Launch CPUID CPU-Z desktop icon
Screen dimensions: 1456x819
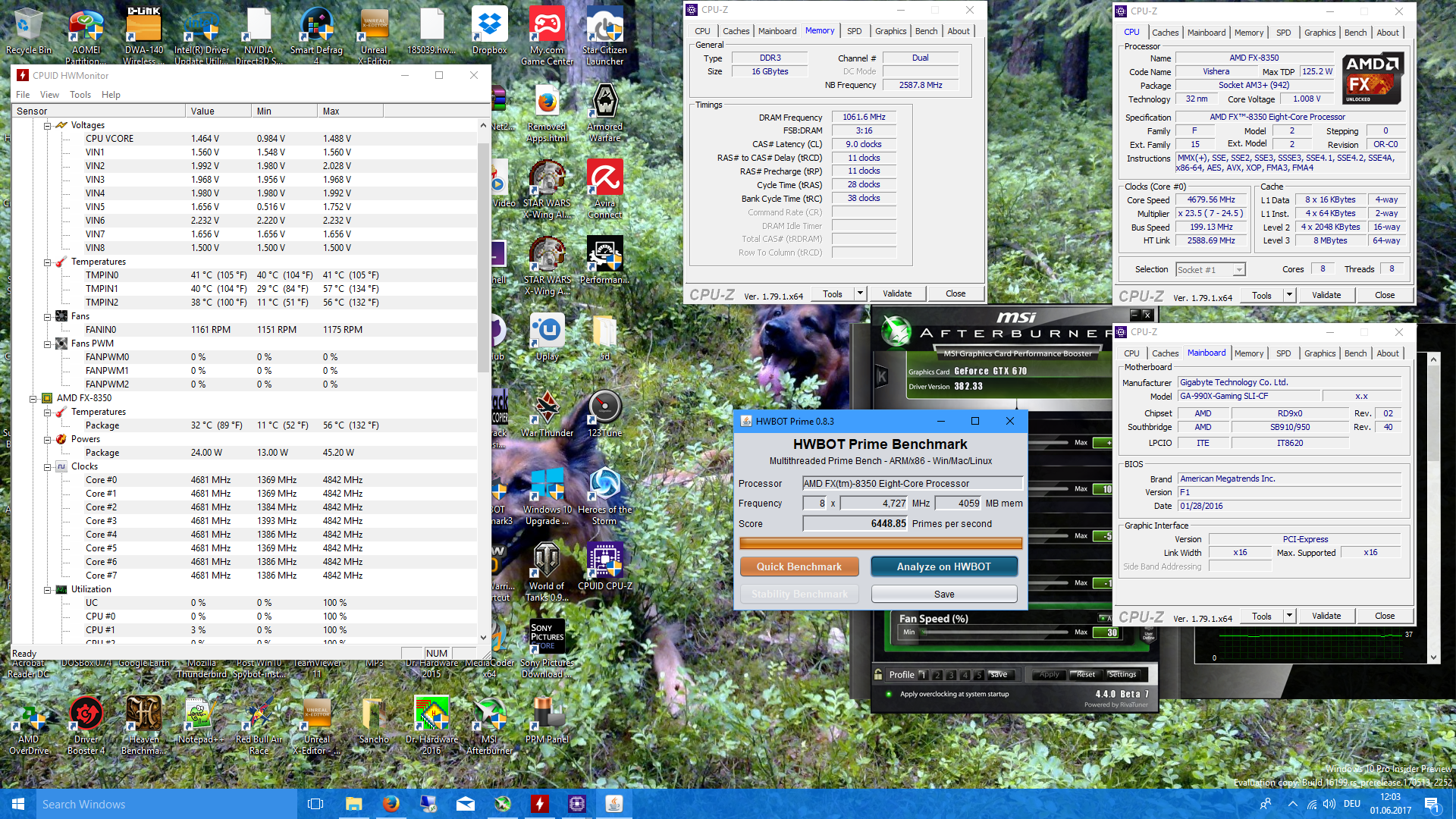click(604, 566)
